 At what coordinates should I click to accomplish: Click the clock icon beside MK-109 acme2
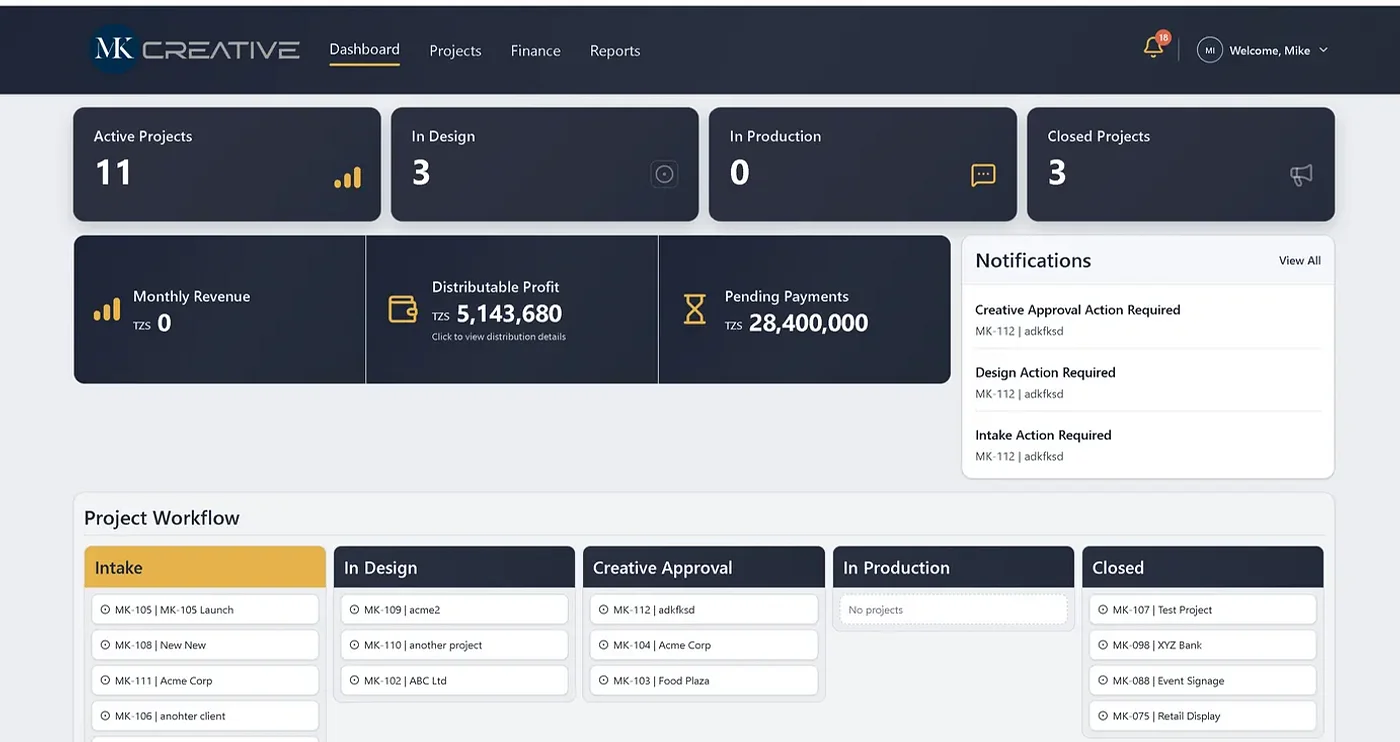[x=354, y=609]
